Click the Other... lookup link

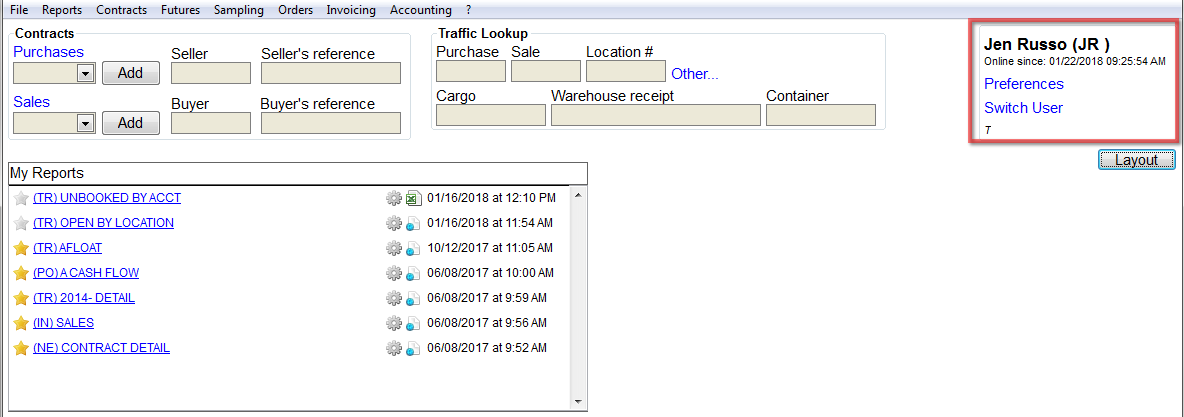click(x=695, y=74)
